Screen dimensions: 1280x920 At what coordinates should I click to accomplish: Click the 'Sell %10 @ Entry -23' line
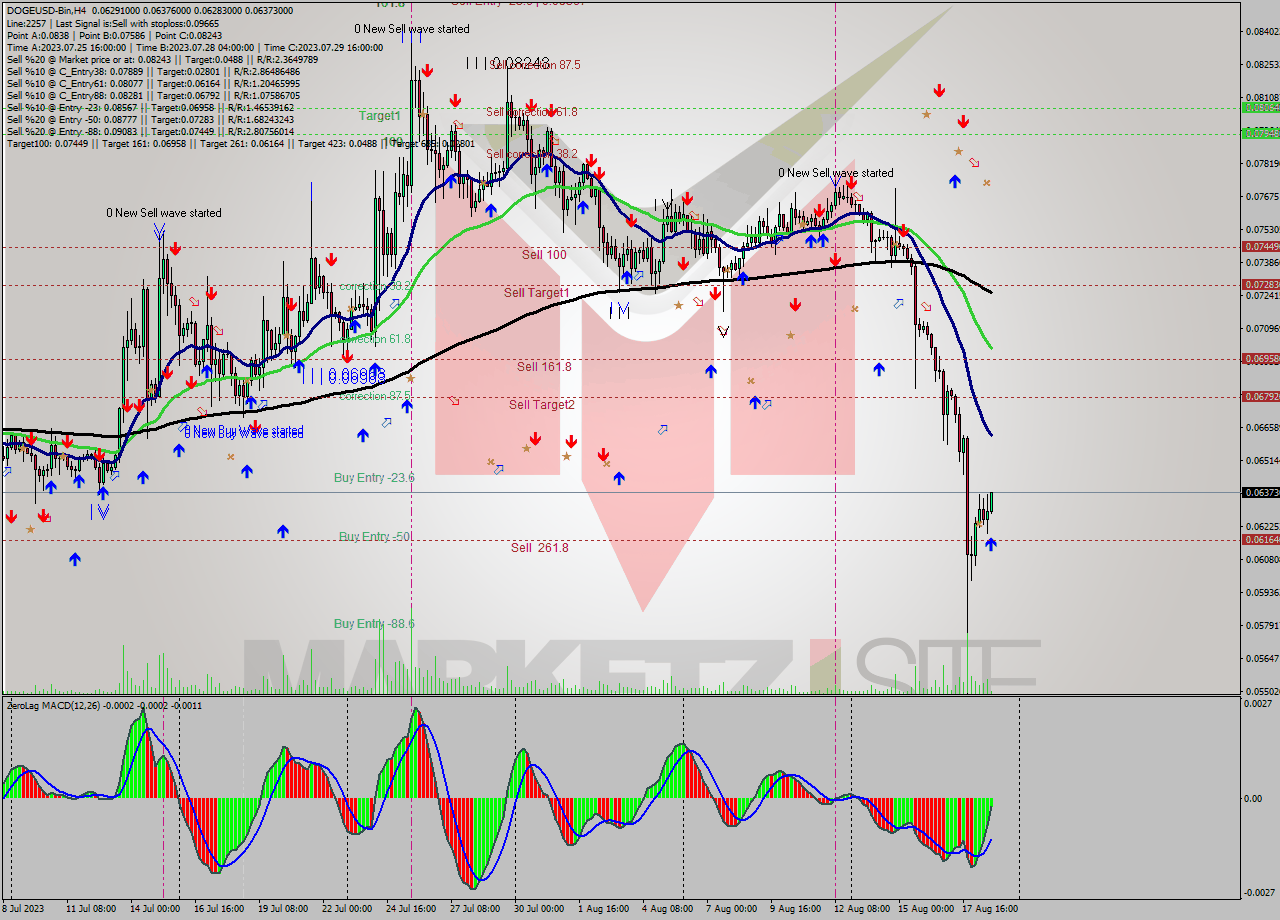[x=150, y=107]
